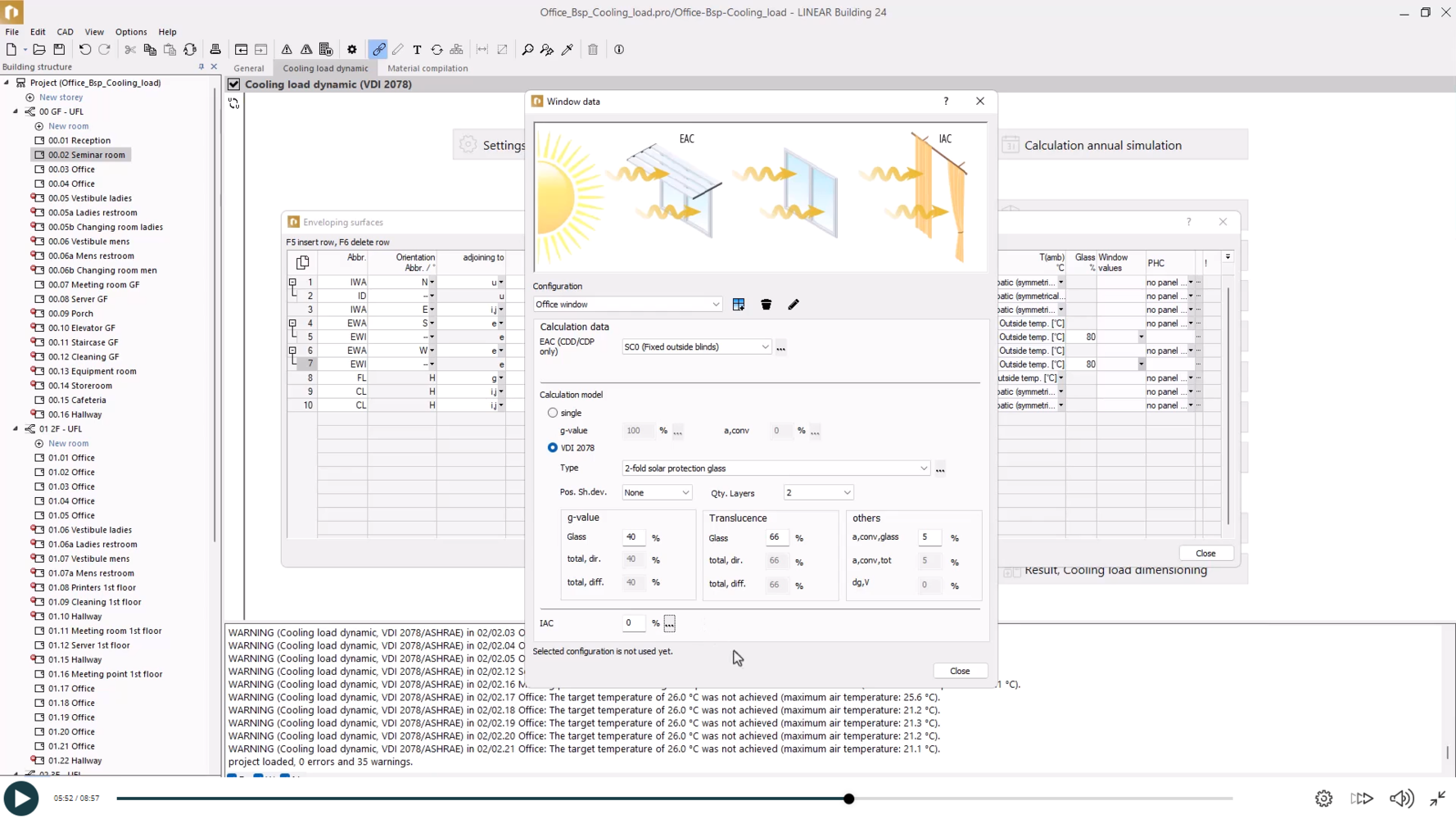Click the Info icon in toolbar
This screenshot has height=819, width=1456.
pyautogui.click(x=619, y=50)
